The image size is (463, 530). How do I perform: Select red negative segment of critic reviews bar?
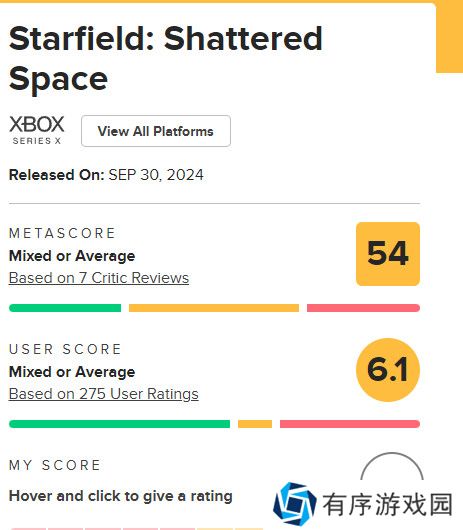point(363,308)
